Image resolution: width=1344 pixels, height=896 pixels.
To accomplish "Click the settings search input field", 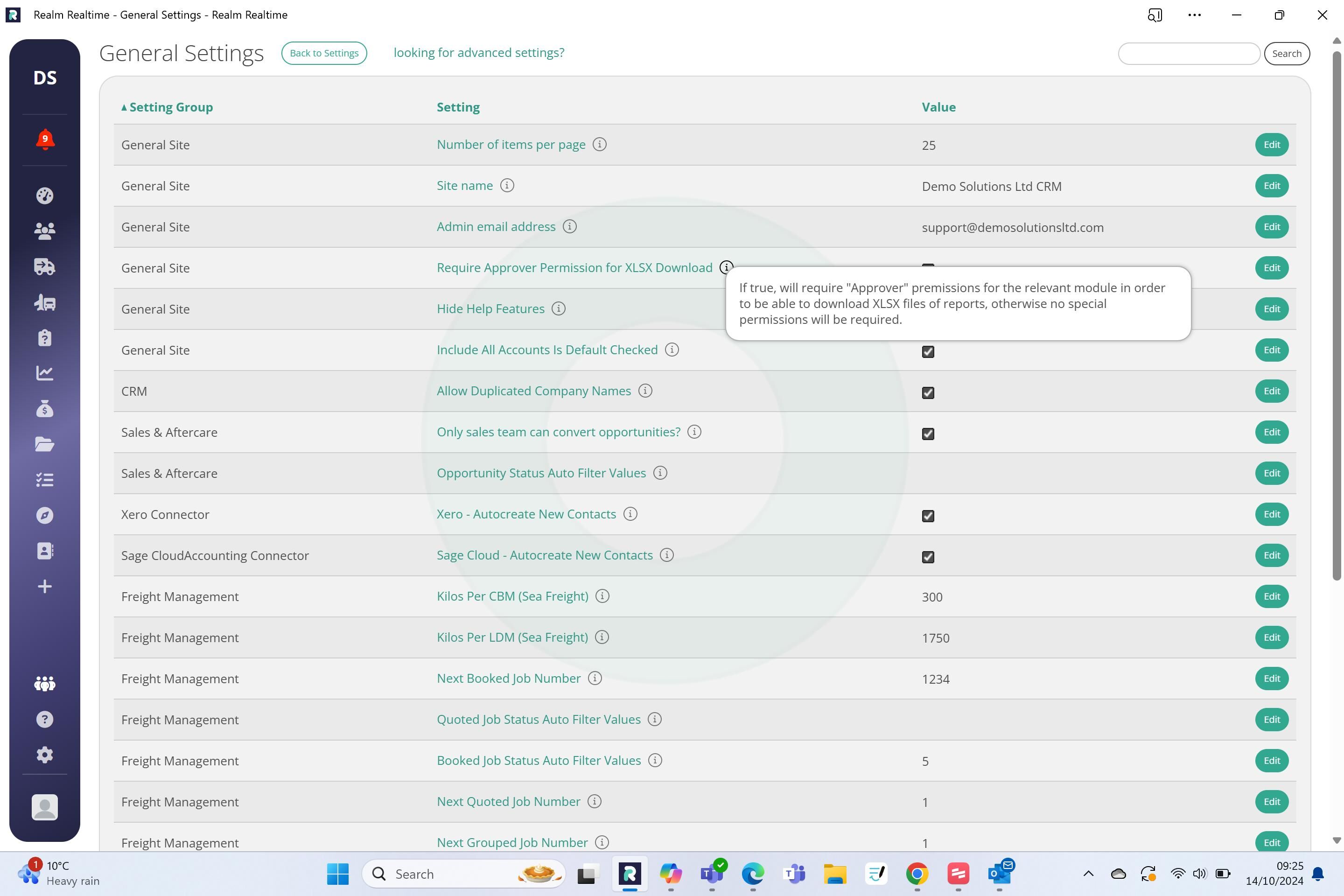I will pos(1189,54).
